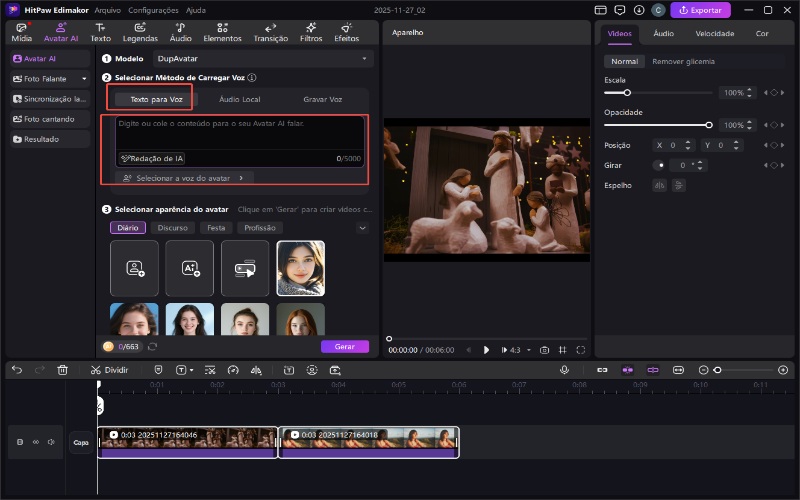The width and height of the screenshot is (800, 500).
Task: Open the layout switch icon in title bar
Action: 601,10
